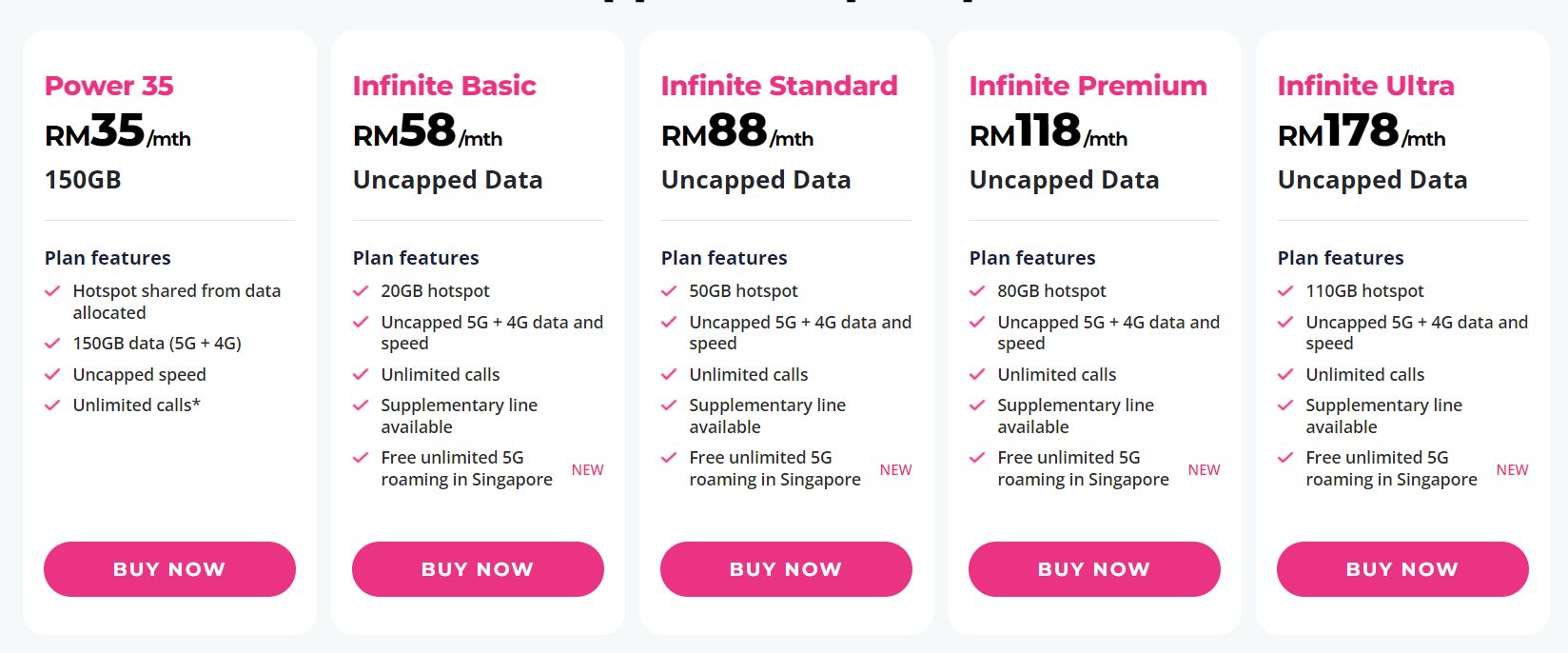
Task: Click the checkmark next to 80GB hotspot
Action: click(977, 291)
